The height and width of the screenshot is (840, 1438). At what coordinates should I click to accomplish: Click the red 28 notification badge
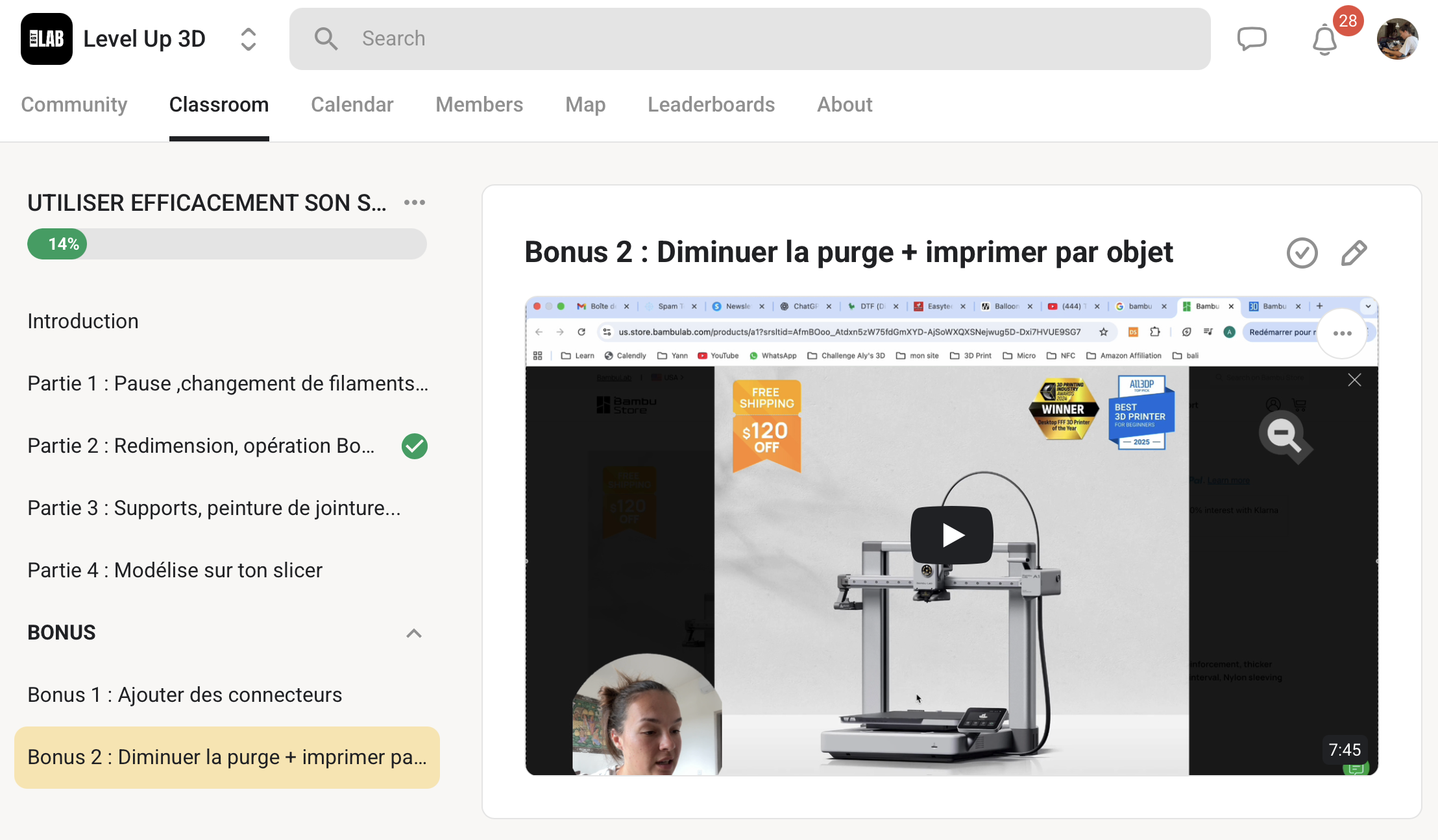(x=1348, y=21)
